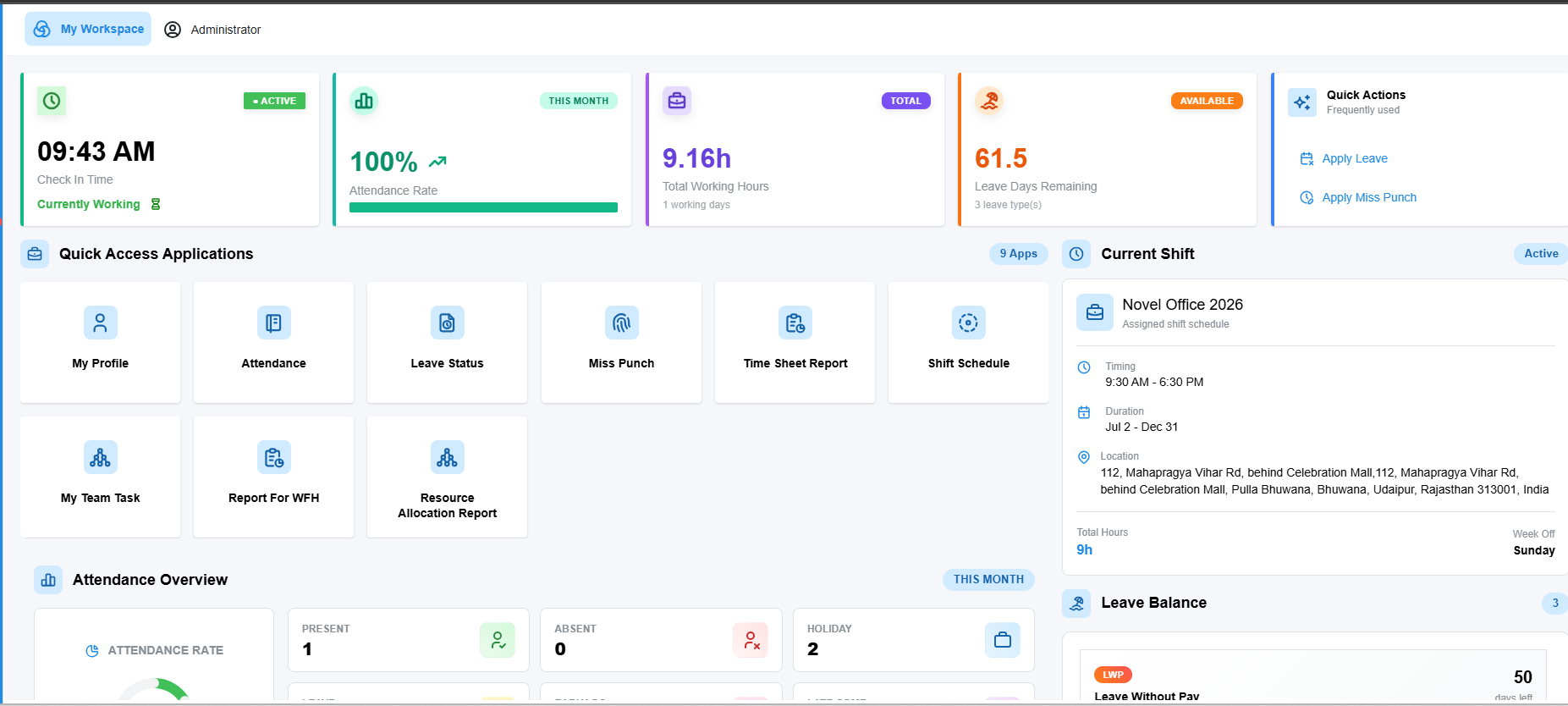This screenshot has height=706, width=1568.
Task: Click the Current Shift Active badge
Action: point(1541,253)
